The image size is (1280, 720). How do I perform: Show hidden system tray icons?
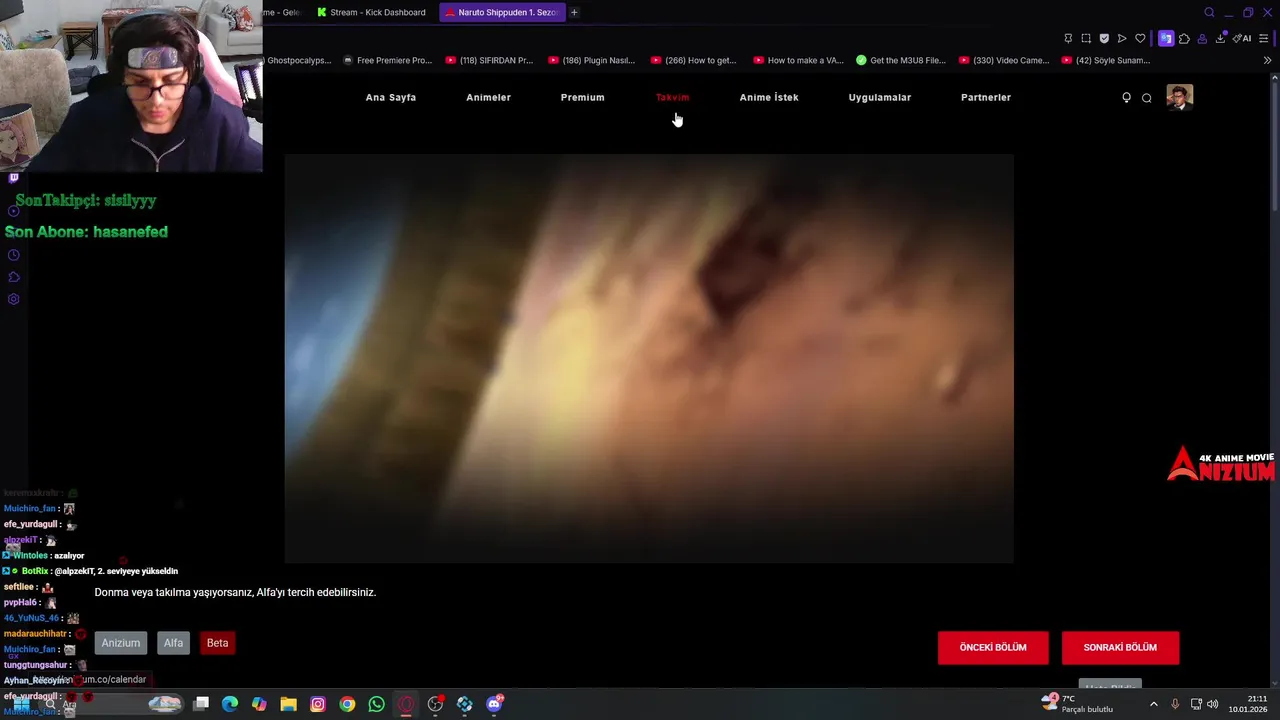coord(1153,704)
